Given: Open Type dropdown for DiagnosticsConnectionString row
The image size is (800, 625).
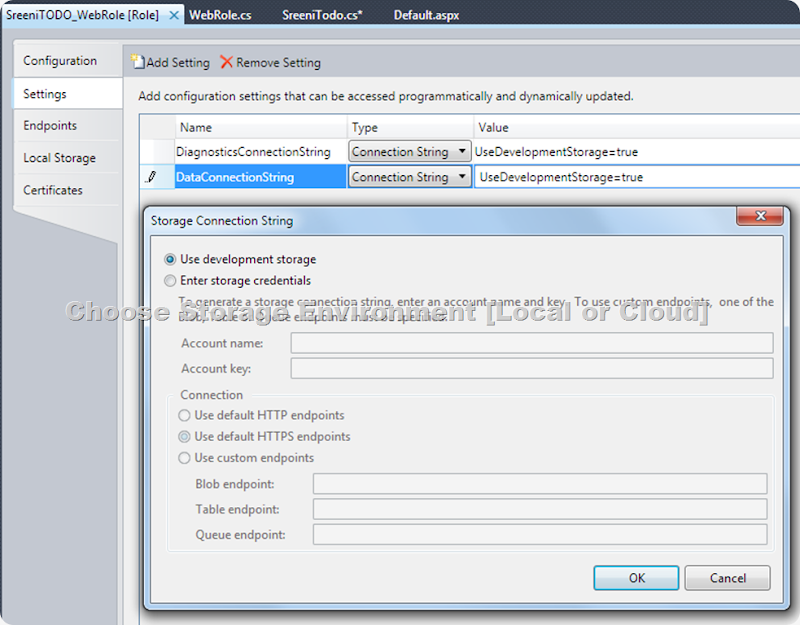Looking at the screenshot, I should click(410, 152).
